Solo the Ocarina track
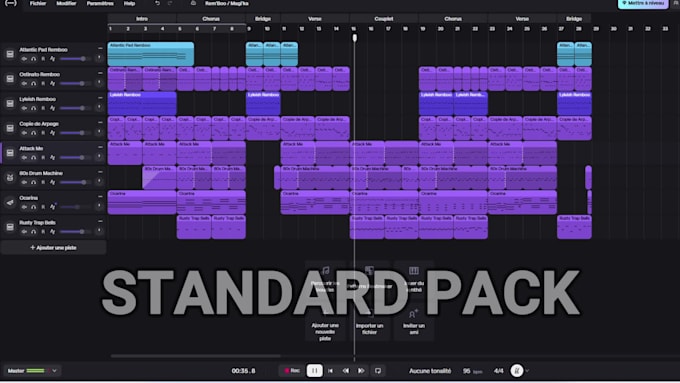Screen dimensions: 680x383 [x=34, y=207]
